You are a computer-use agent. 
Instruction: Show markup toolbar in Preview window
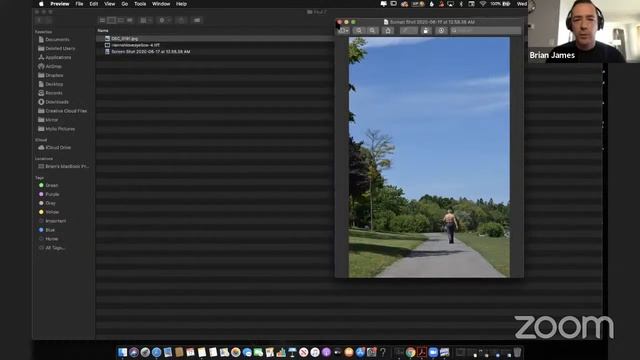(441, 31)
